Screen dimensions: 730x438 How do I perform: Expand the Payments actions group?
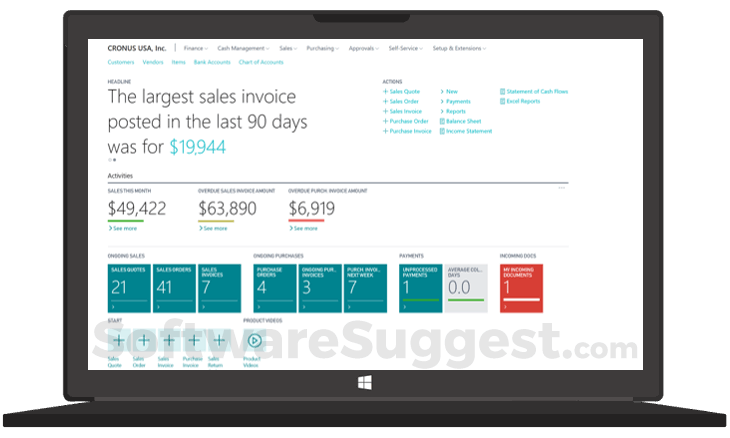tap(441, 101)
